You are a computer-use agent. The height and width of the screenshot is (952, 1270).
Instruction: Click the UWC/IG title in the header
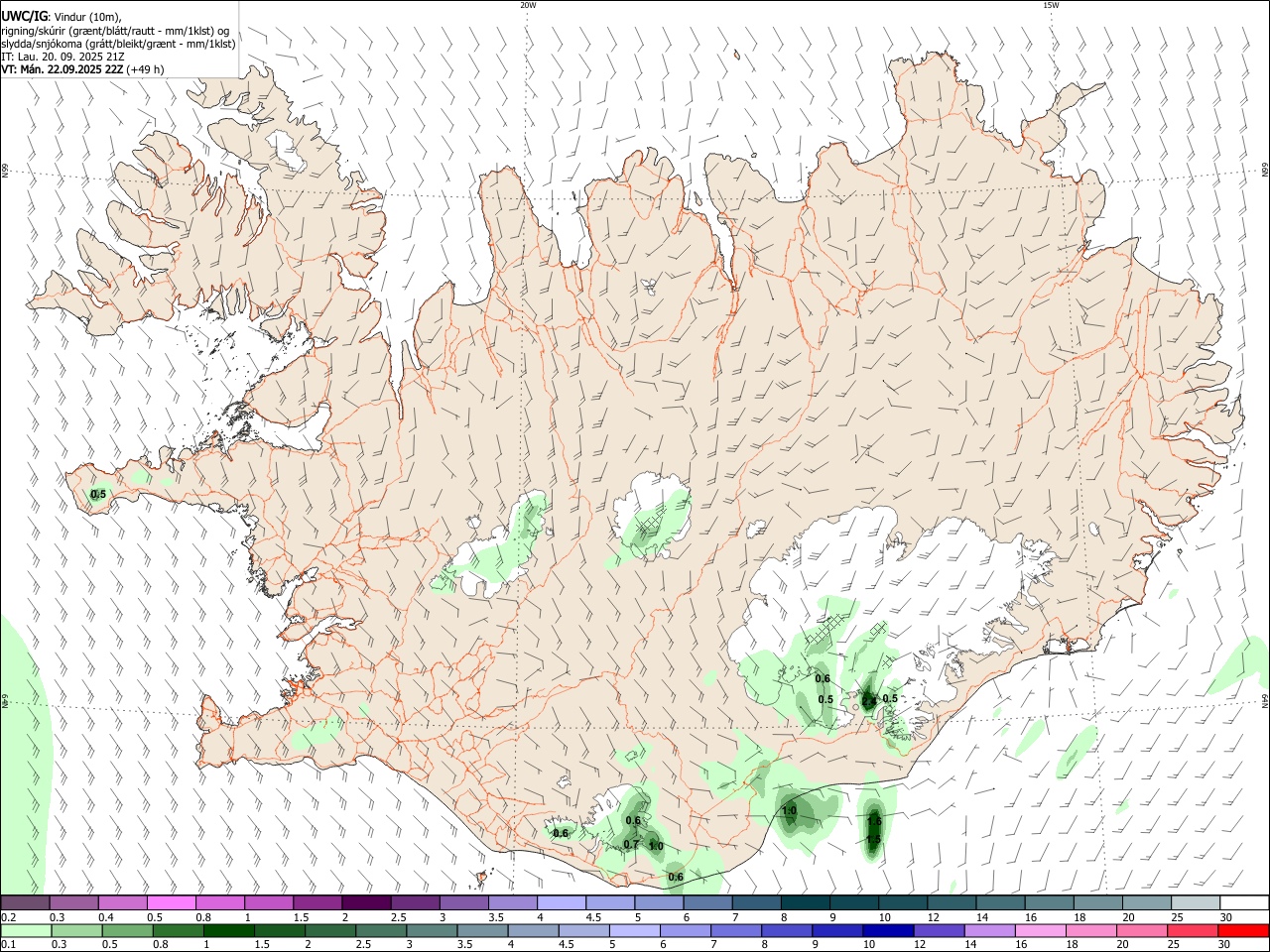pyautogui.click(x=25, y=17)
